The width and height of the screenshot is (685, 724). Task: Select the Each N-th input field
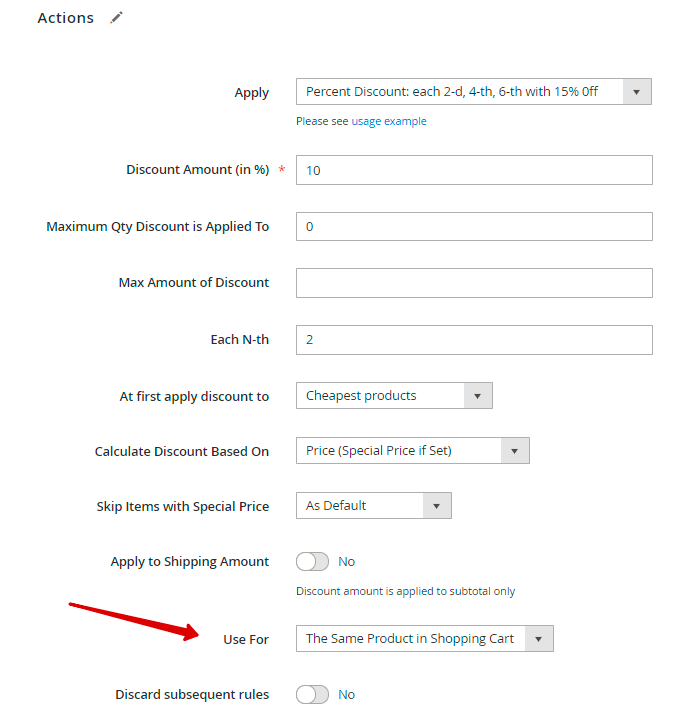pos(474,340)
